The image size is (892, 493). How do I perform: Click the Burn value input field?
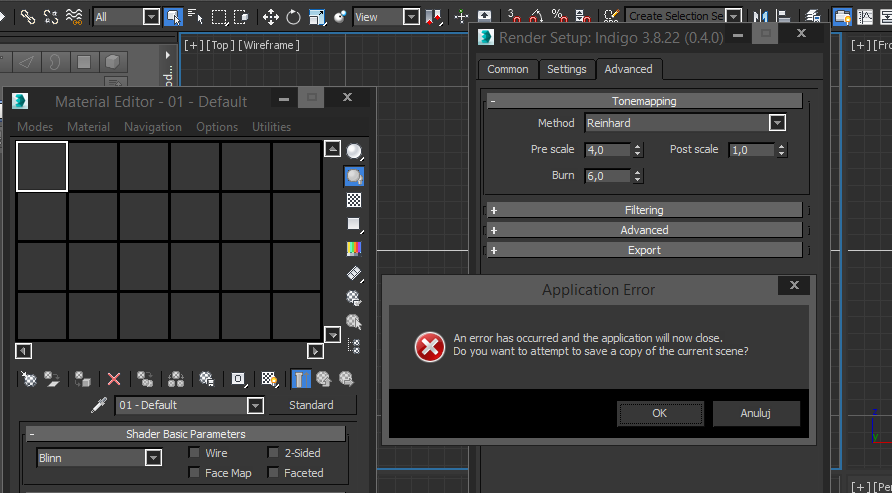[x=608, y=176]
